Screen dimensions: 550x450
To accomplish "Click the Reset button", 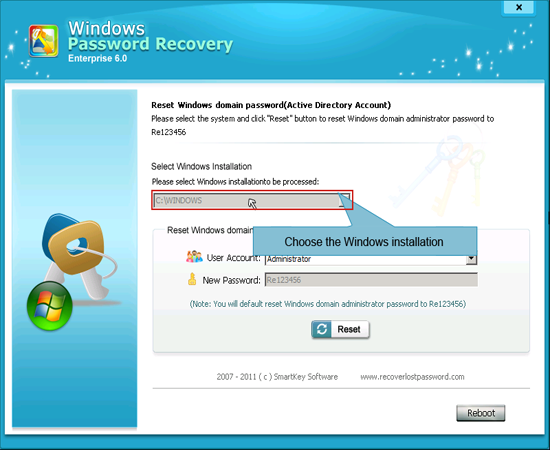I will [340, 329].
